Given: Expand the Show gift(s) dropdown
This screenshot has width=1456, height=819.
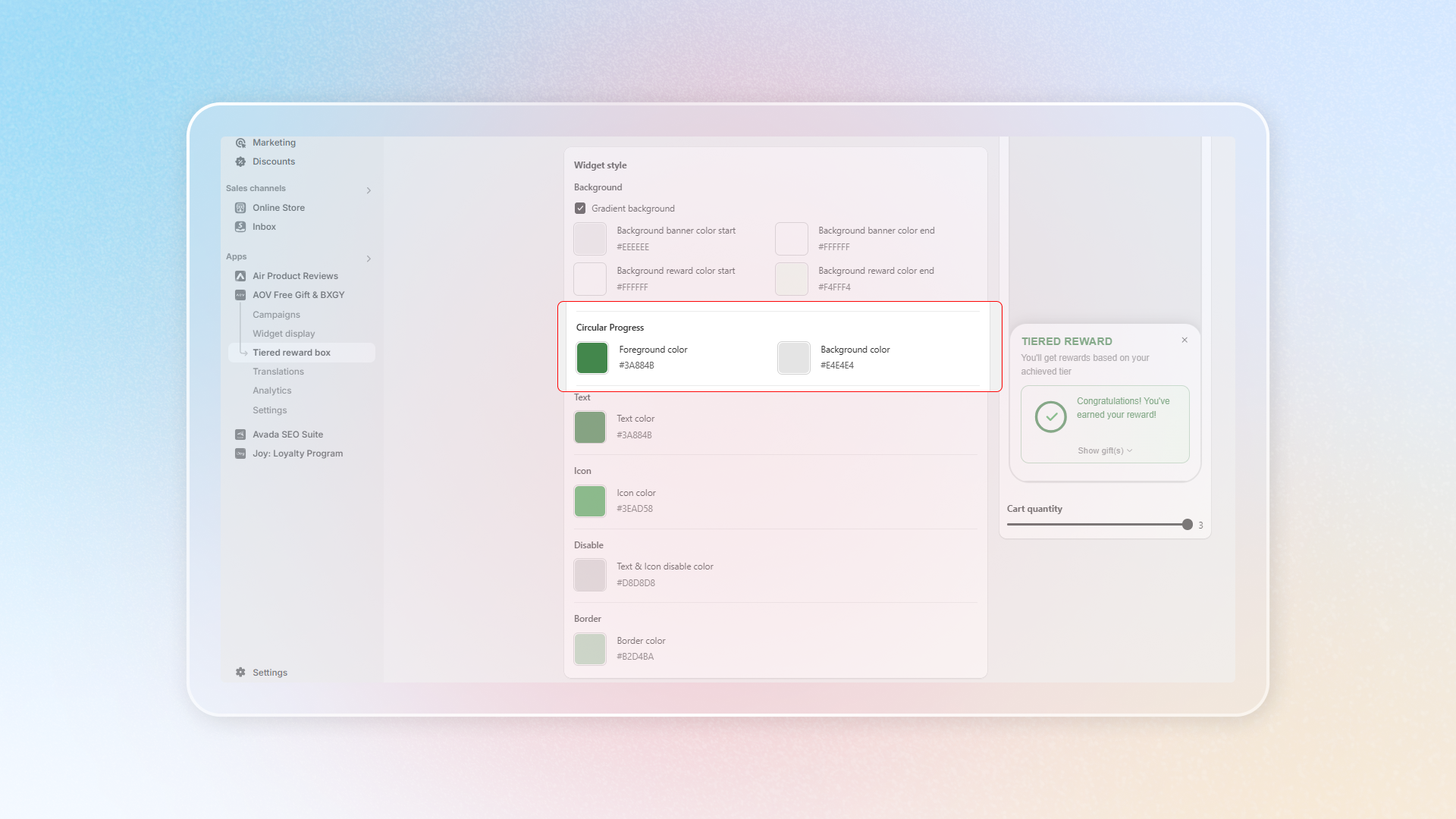Looking at the screenshot, I should [x=1105, y=450].
